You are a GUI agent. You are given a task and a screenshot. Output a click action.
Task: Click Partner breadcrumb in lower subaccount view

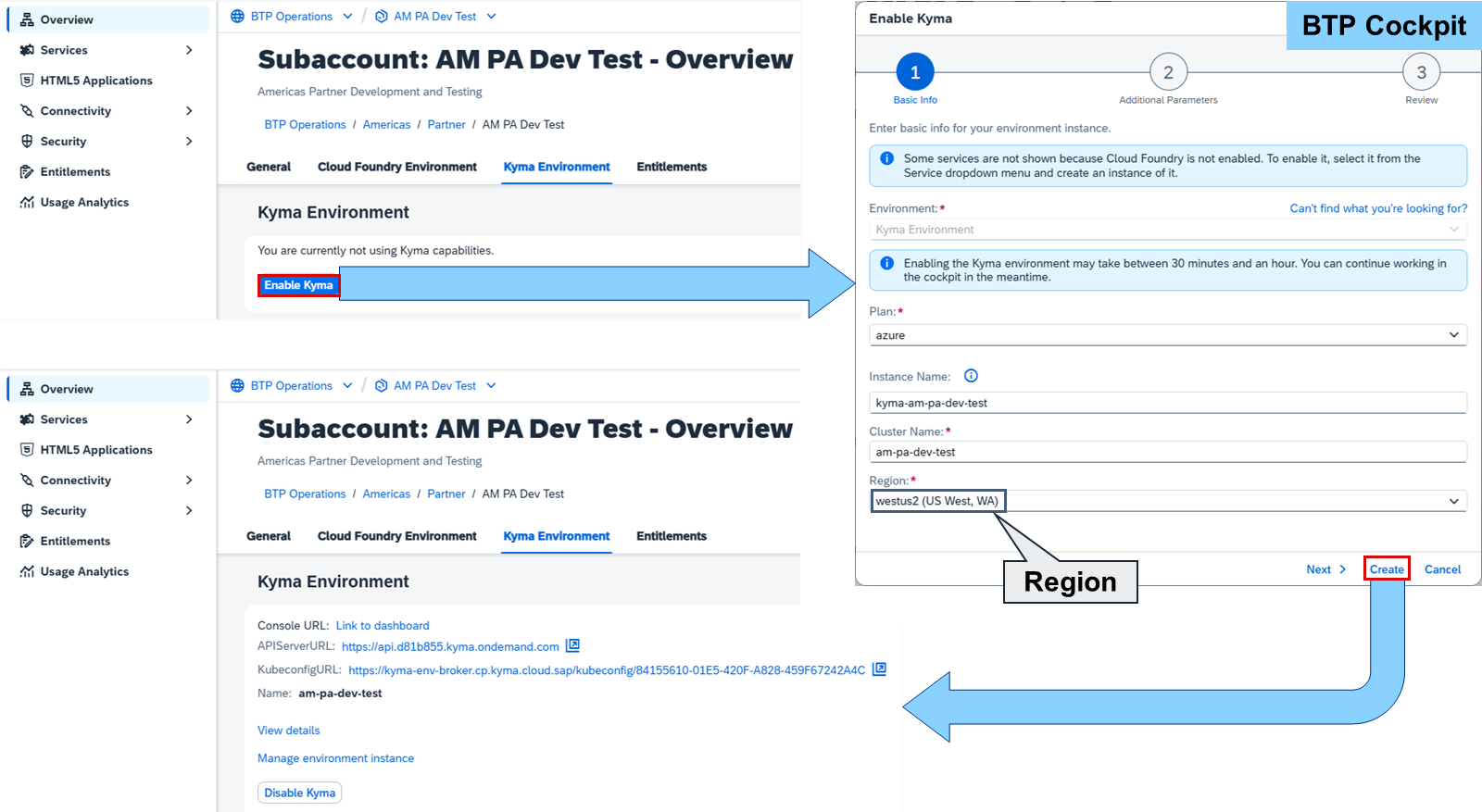pos(446,494)
